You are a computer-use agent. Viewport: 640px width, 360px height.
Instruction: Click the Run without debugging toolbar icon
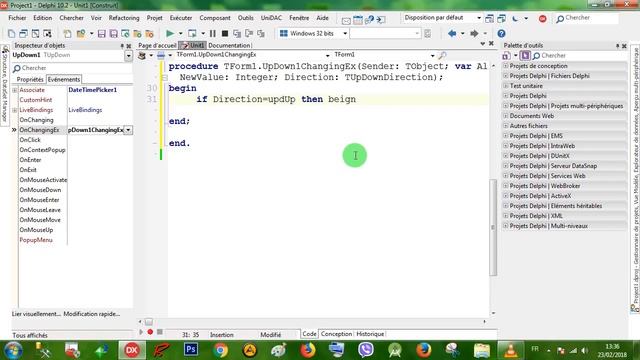pos(192,33)
